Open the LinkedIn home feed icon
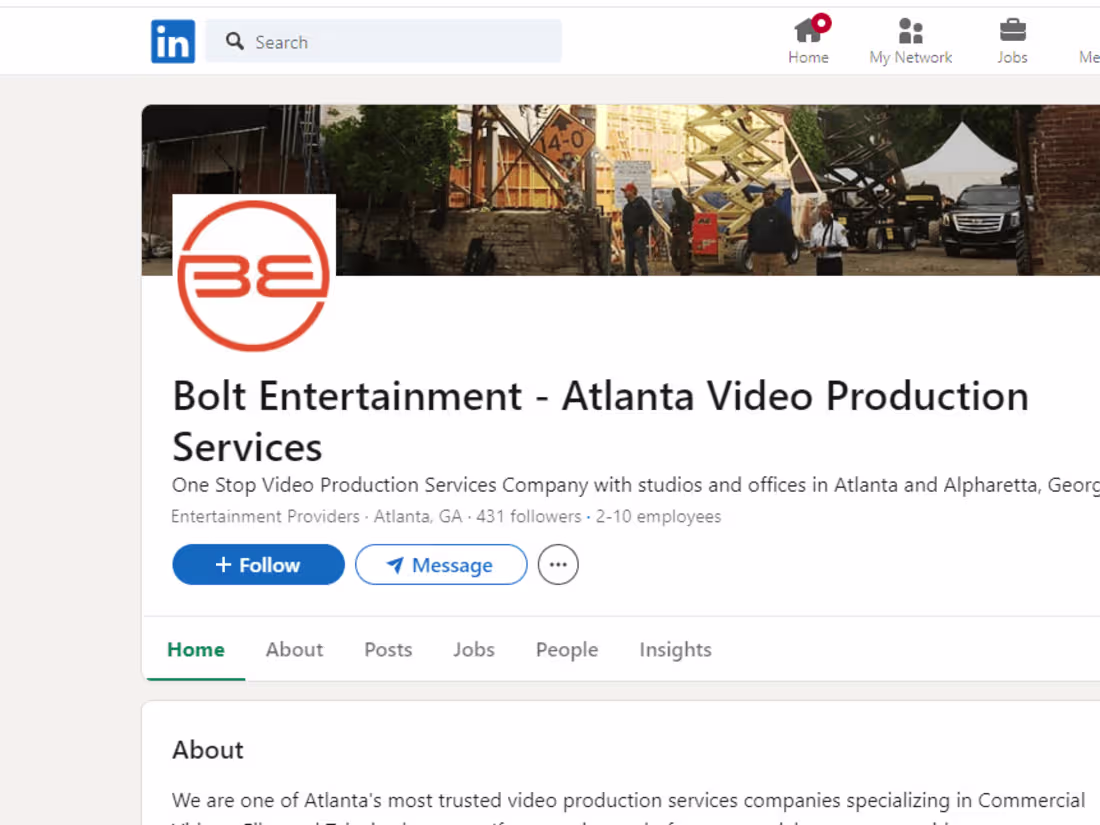This screenshot has height=825, width=1100. click(808, 30)
